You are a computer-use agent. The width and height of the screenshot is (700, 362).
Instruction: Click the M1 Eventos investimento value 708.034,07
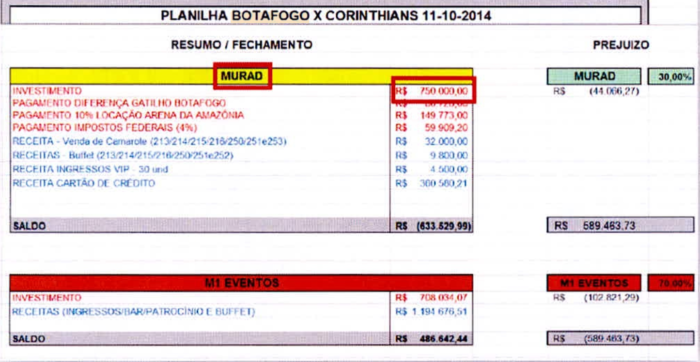coord(432,298)
